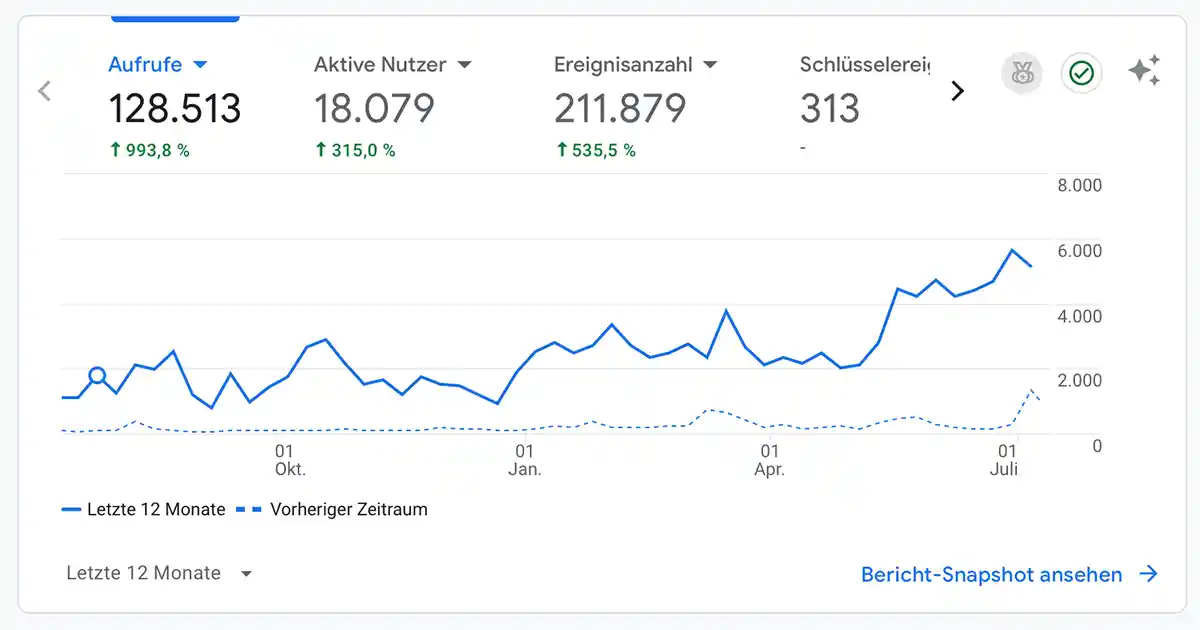Select the Schlüsselereignisse metric tab
The width and height of the screenshot is (1200, 630).
(864, 65)
